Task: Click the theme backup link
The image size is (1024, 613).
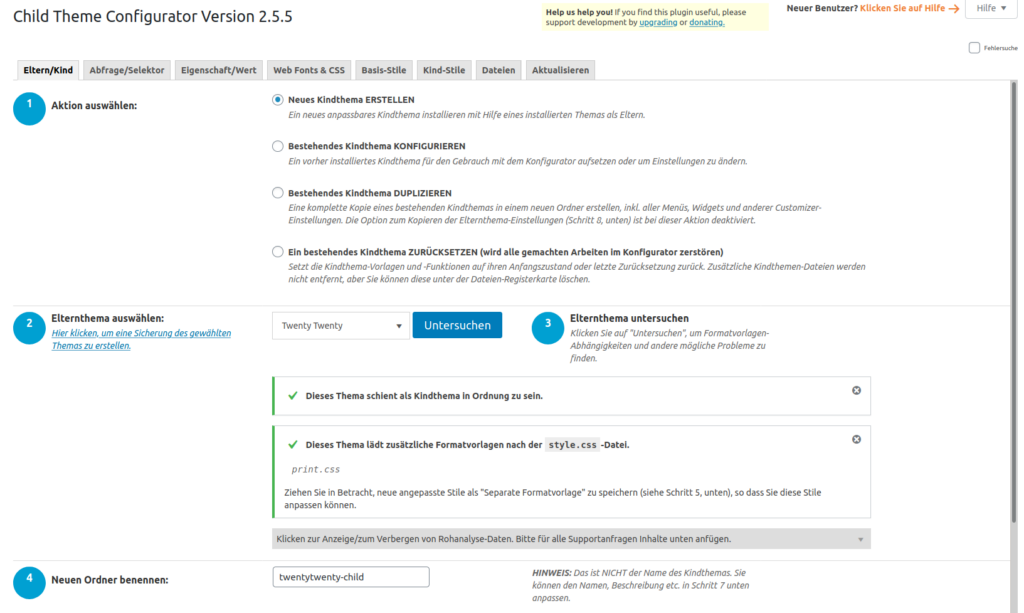Action: point(141,339)
